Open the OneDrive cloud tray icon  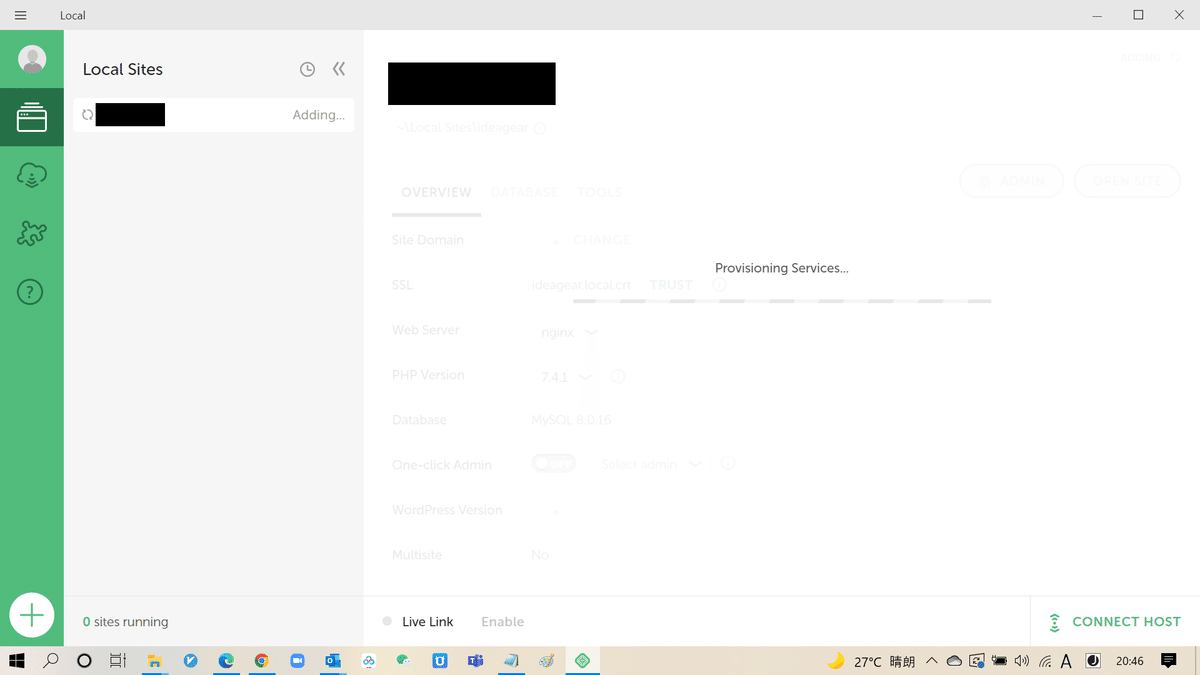click(x=954, y=661)
